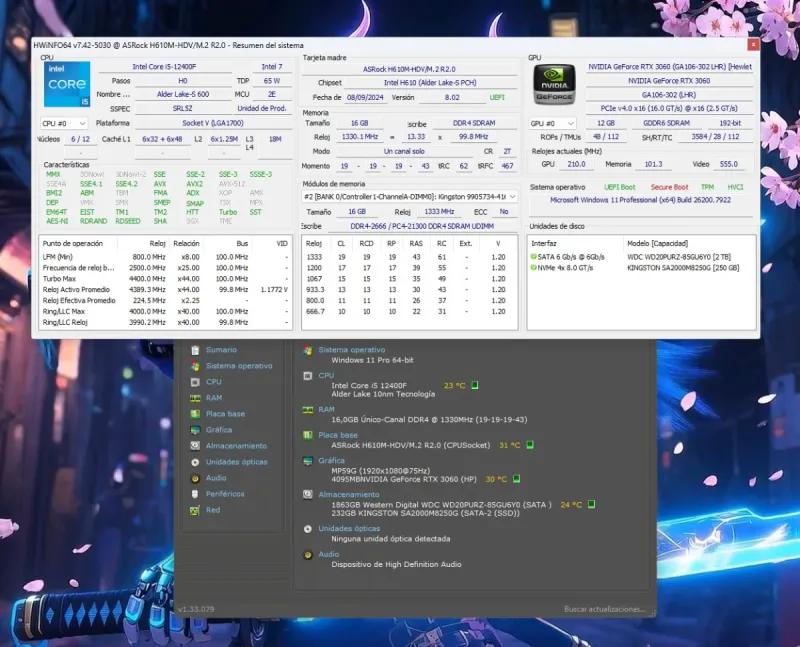Click green temperature indicator next to 31 °C
Screen dimensions: 800x647
tap(530, 445)
